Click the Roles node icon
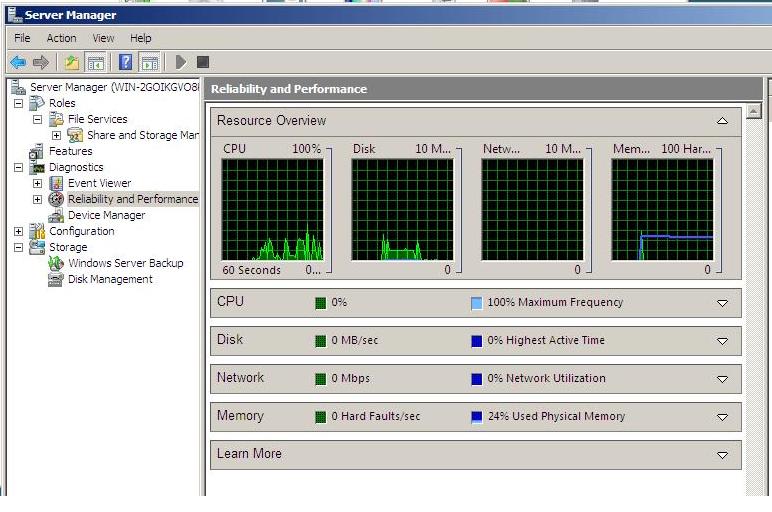 [x=37, y=103]
